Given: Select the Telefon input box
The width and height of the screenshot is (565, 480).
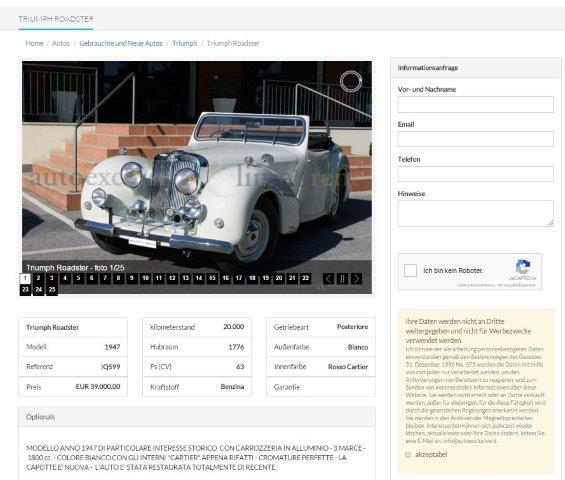Looking at the screenshot, I should pyautogui.click(x=476, y=174).
